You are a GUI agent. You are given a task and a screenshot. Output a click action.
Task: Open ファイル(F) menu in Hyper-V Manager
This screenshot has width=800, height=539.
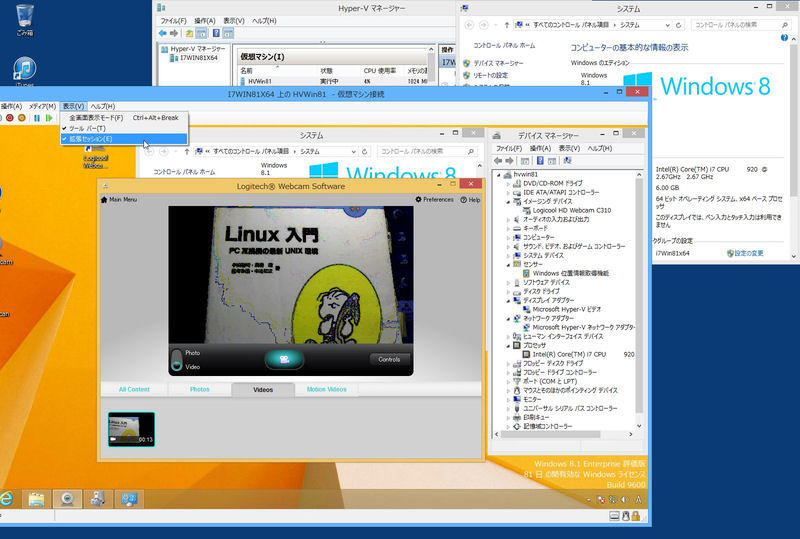(x=173, y=21)
